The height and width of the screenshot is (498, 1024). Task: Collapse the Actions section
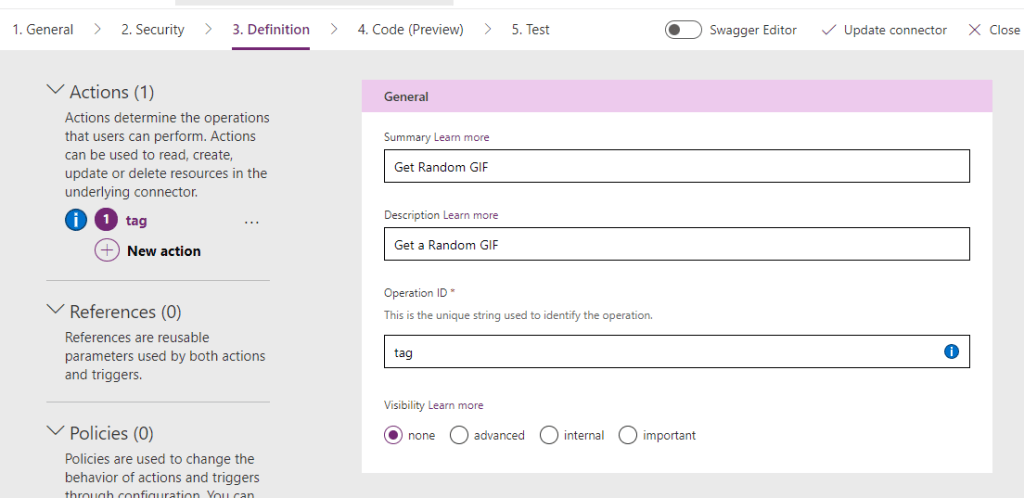[x=55, y=91]
